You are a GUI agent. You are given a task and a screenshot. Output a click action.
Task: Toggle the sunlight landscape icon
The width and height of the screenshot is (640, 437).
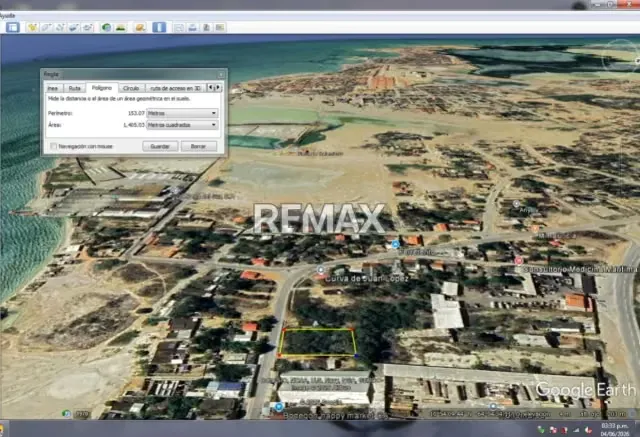(121, 27)
